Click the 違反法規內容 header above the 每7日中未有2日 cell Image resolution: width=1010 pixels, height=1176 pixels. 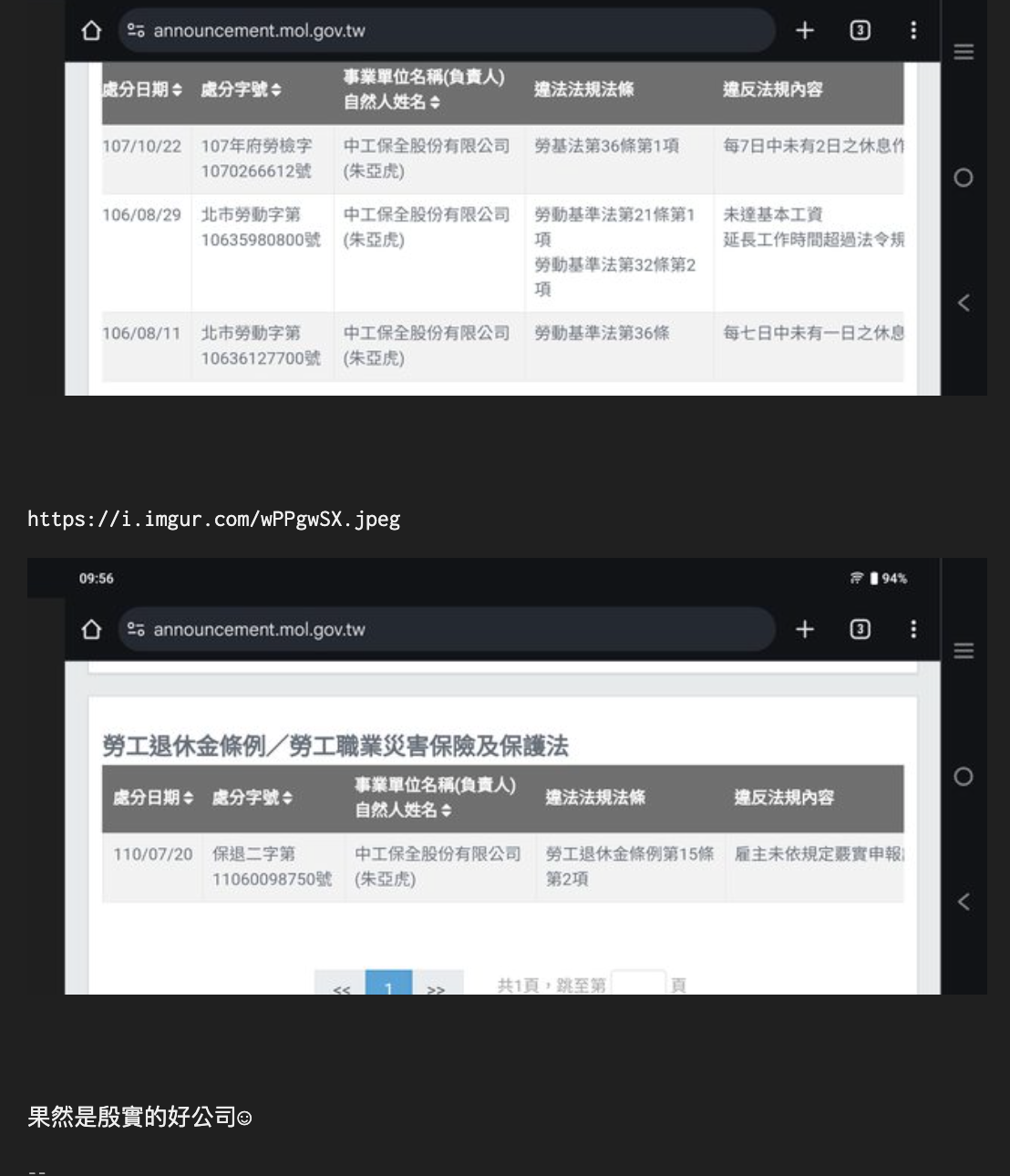pyautogui.click(x=773, y=90)
